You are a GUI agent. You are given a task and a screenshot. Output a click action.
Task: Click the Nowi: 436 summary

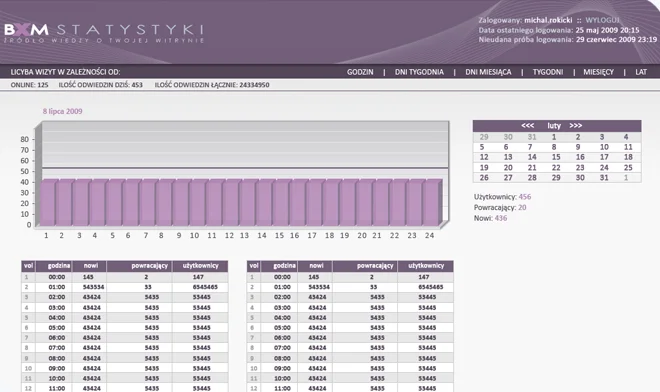coord(490,218)
